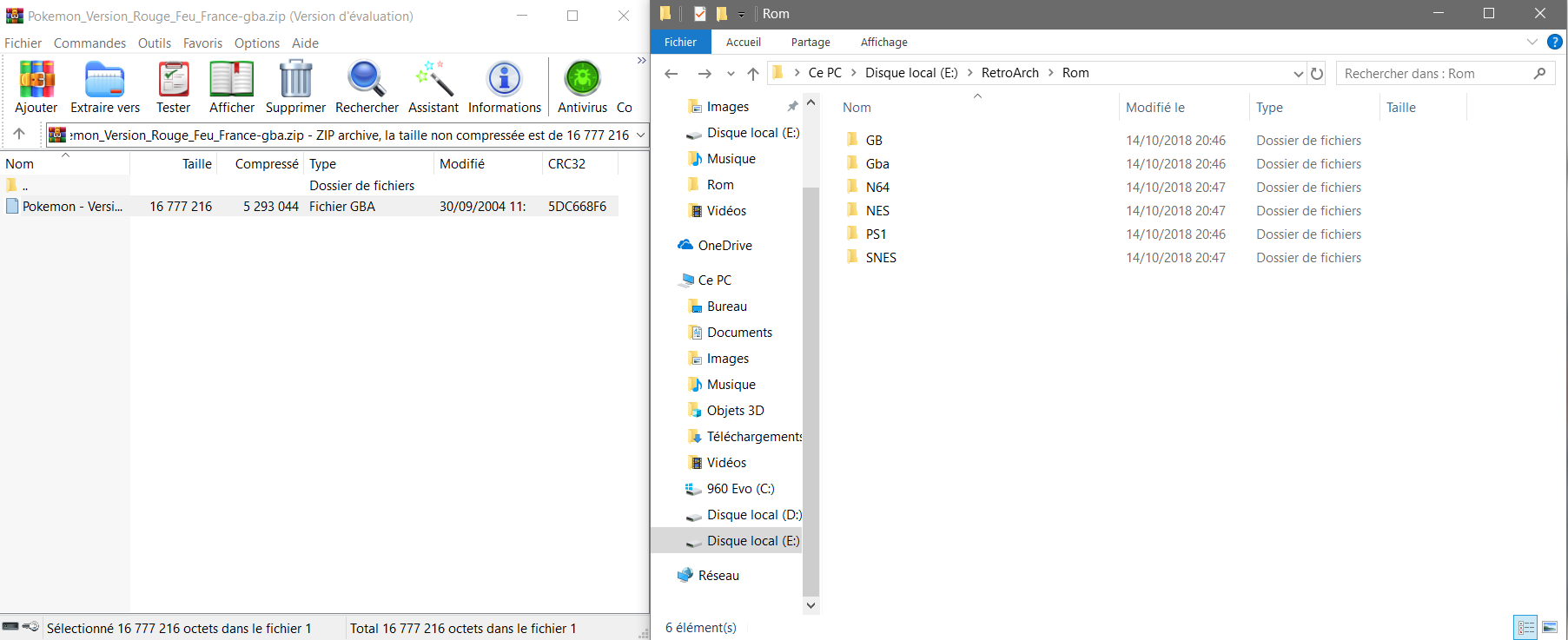
Task: Open the Aide menu
Action: (x=305, y=43)
